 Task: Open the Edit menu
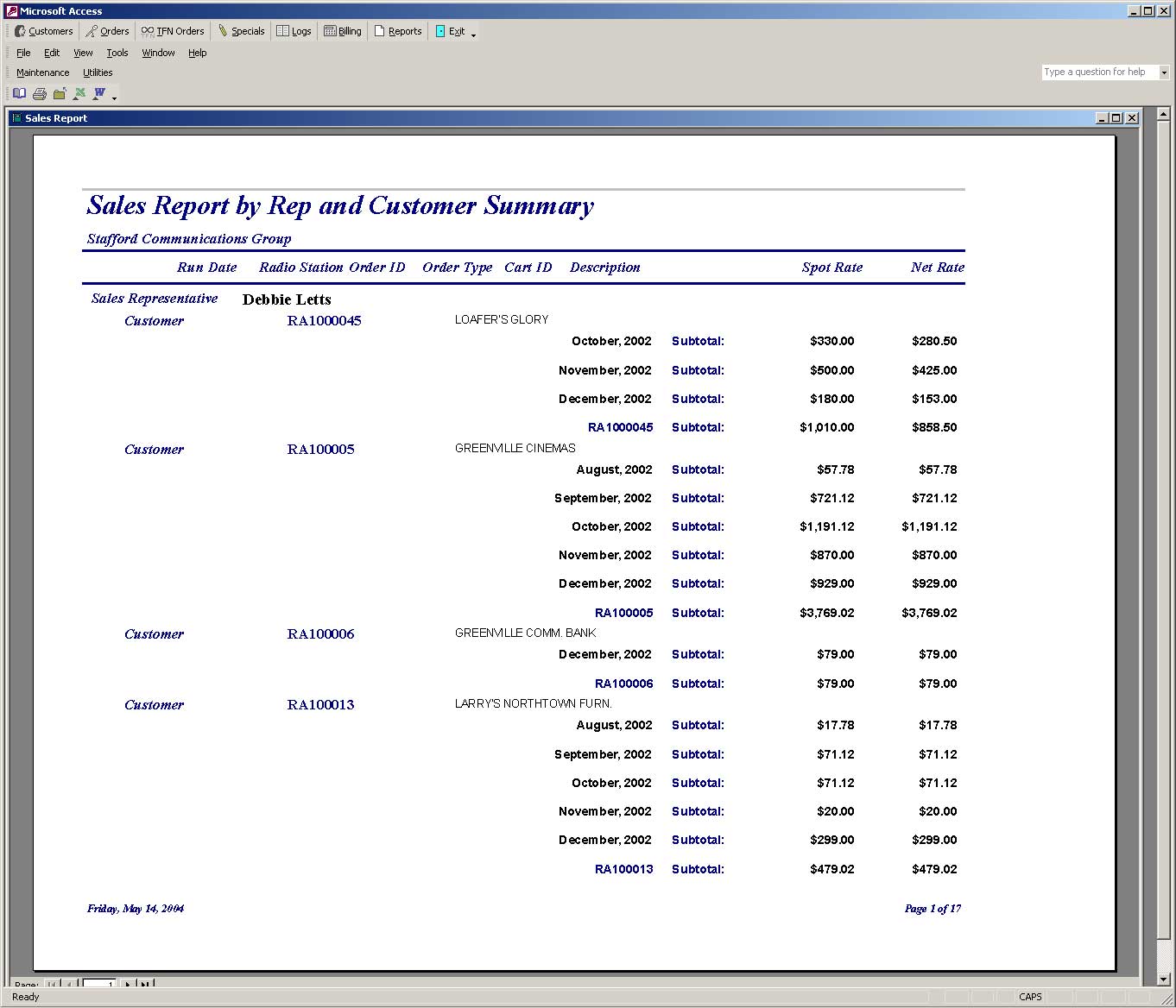click(x=52, y=53)
